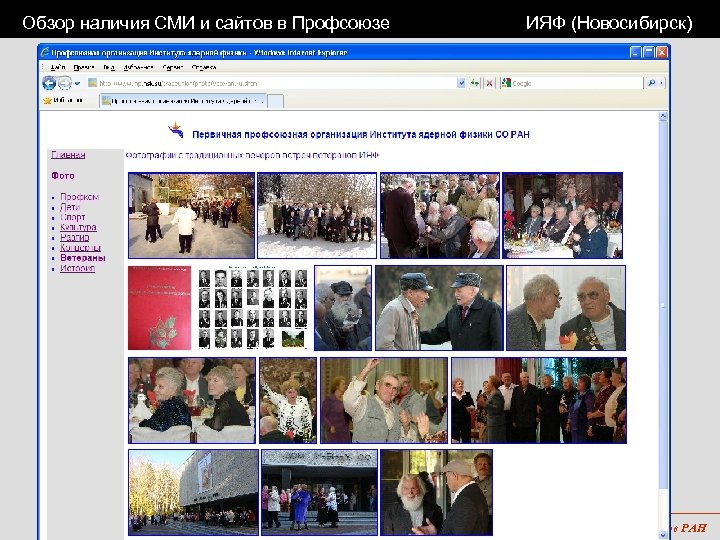The width and height of the screenshot is (720, 540).
Task: Open photo of couple dancing on street
Action: pos(191,215)
